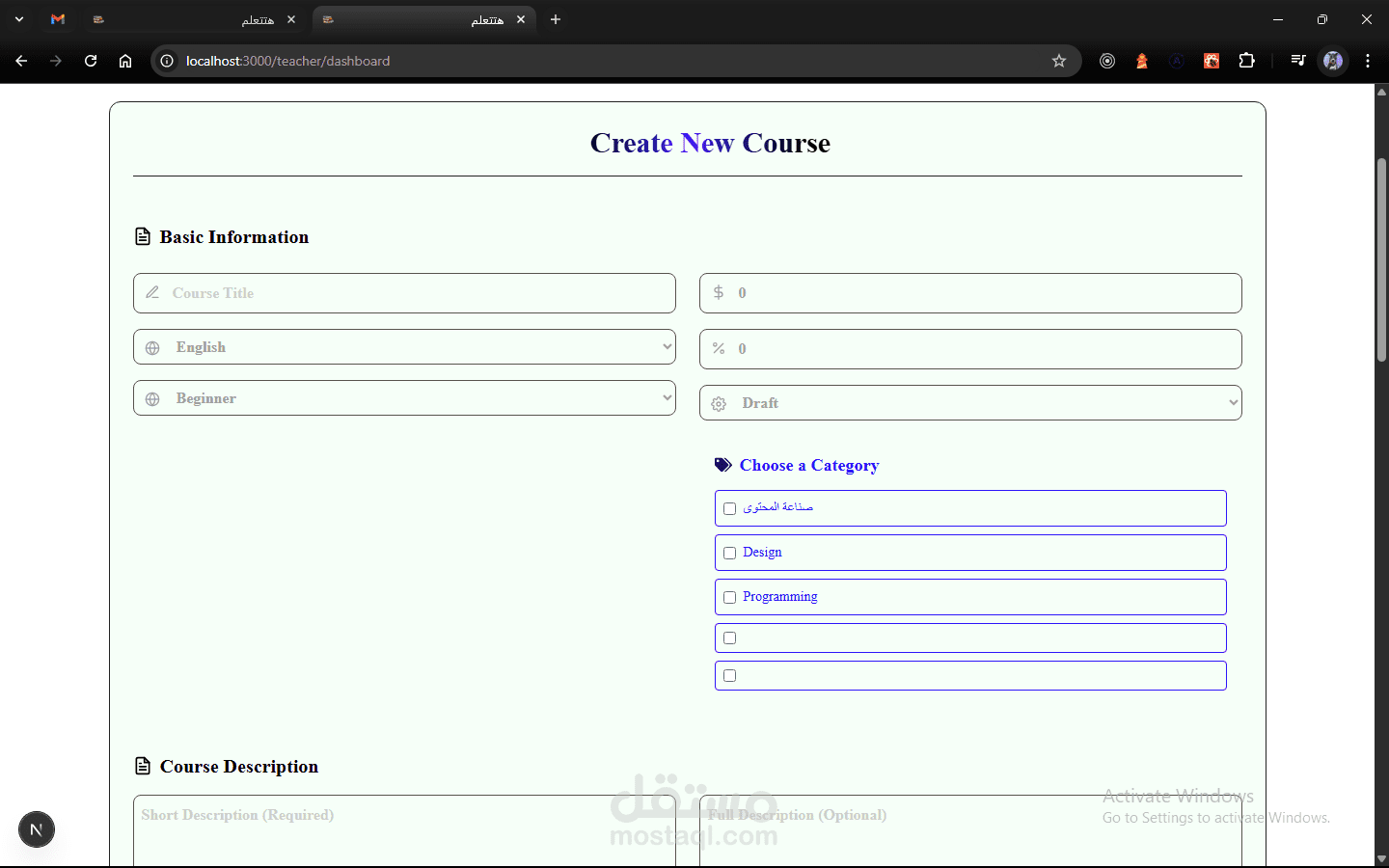Open the Draft status dropdown
1389x868 pixels.
pos(970,403)
